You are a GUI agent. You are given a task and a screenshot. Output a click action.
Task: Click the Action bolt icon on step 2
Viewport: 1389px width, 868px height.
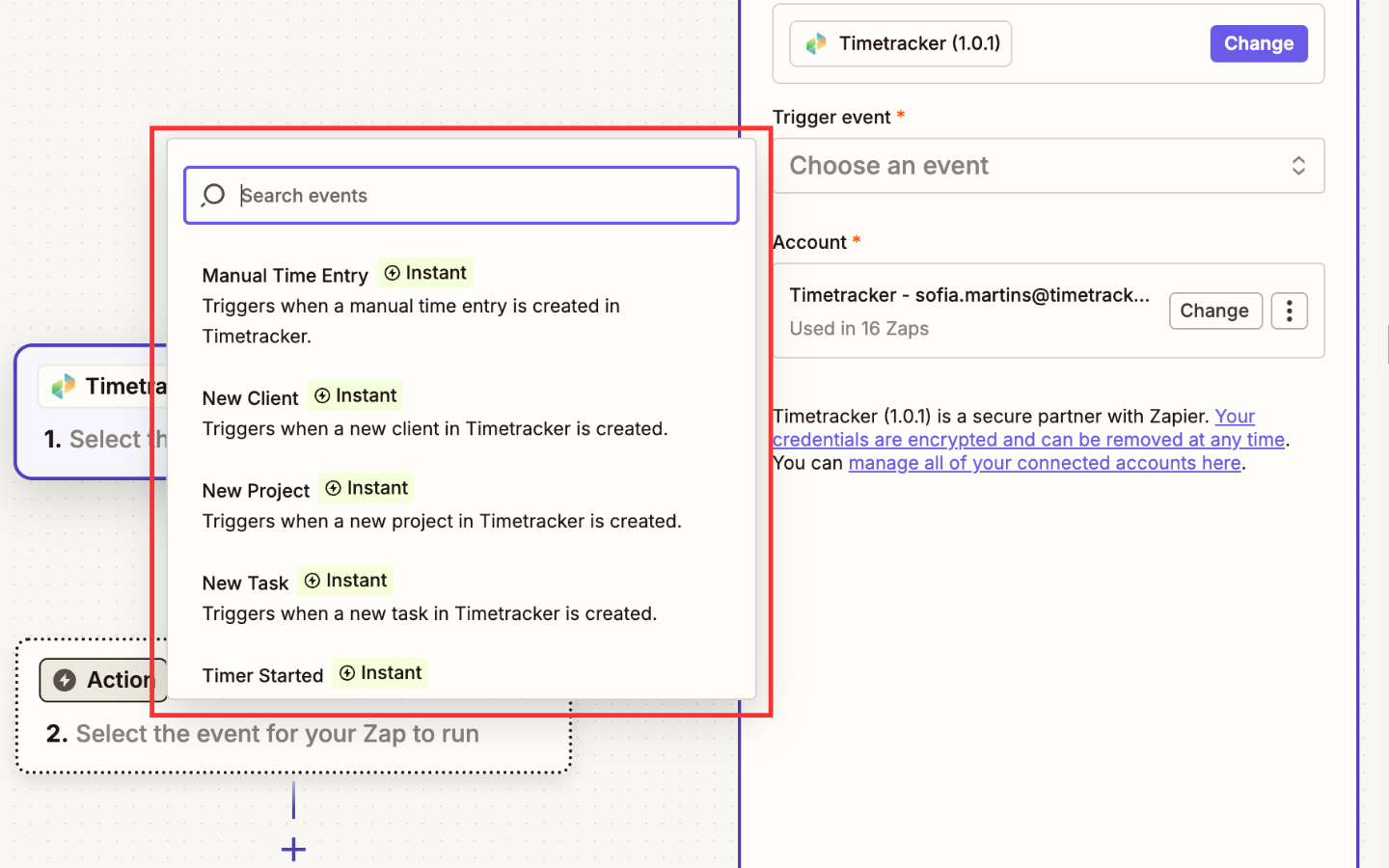click(65, 679)
